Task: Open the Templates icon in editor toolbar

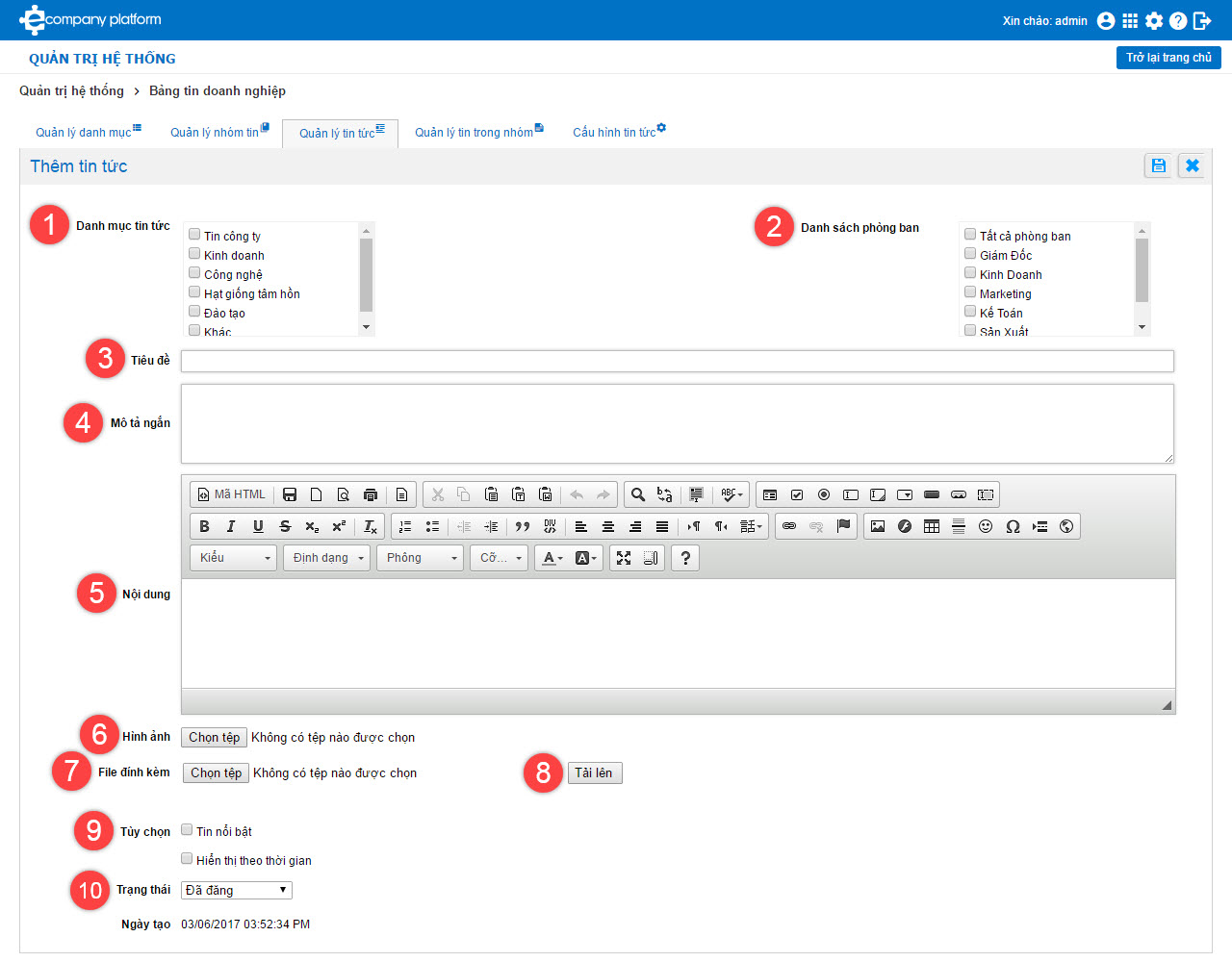Action: (x=402, y=494)
